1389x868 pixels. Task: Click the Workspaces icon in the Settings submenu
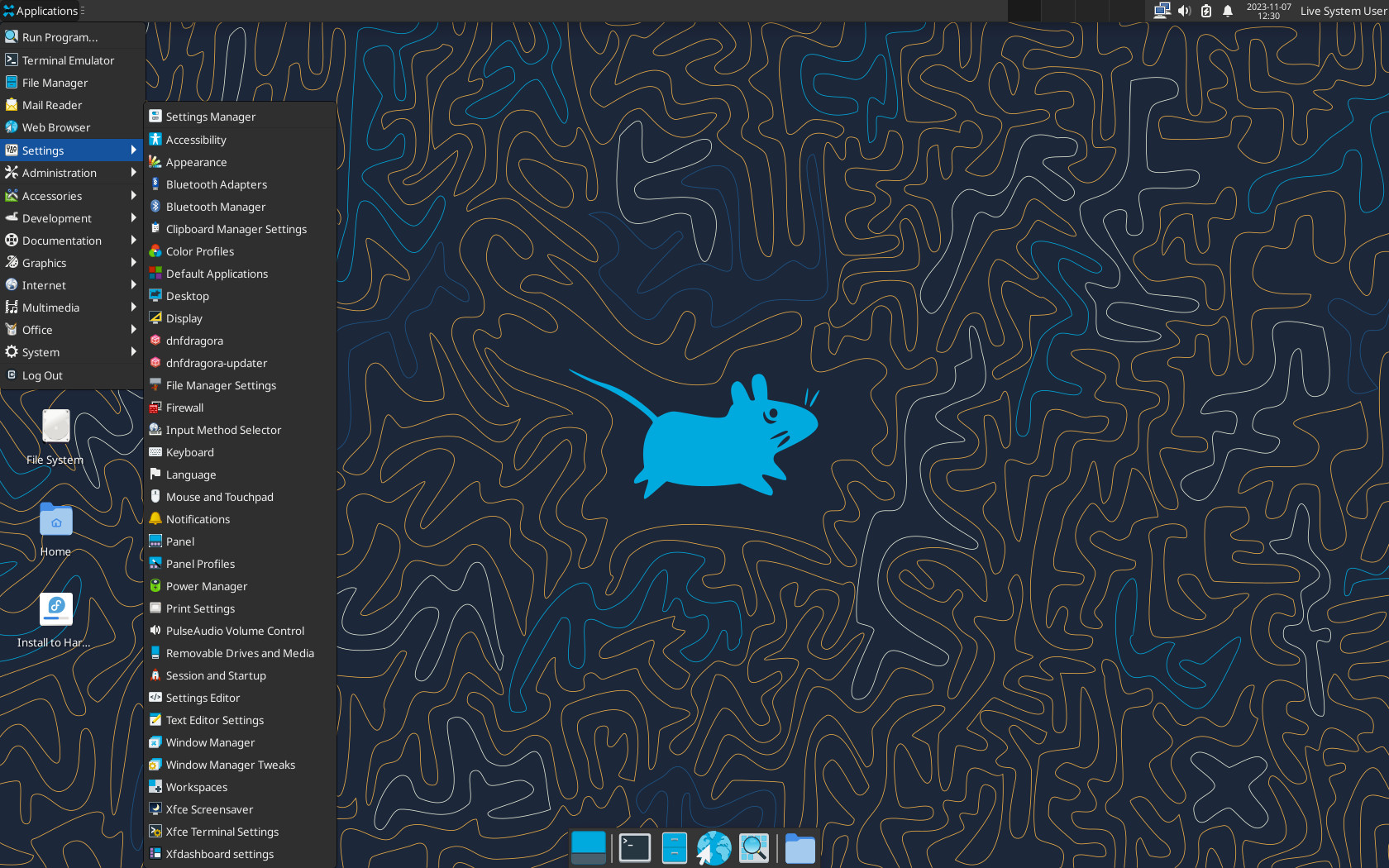(155, 787)
